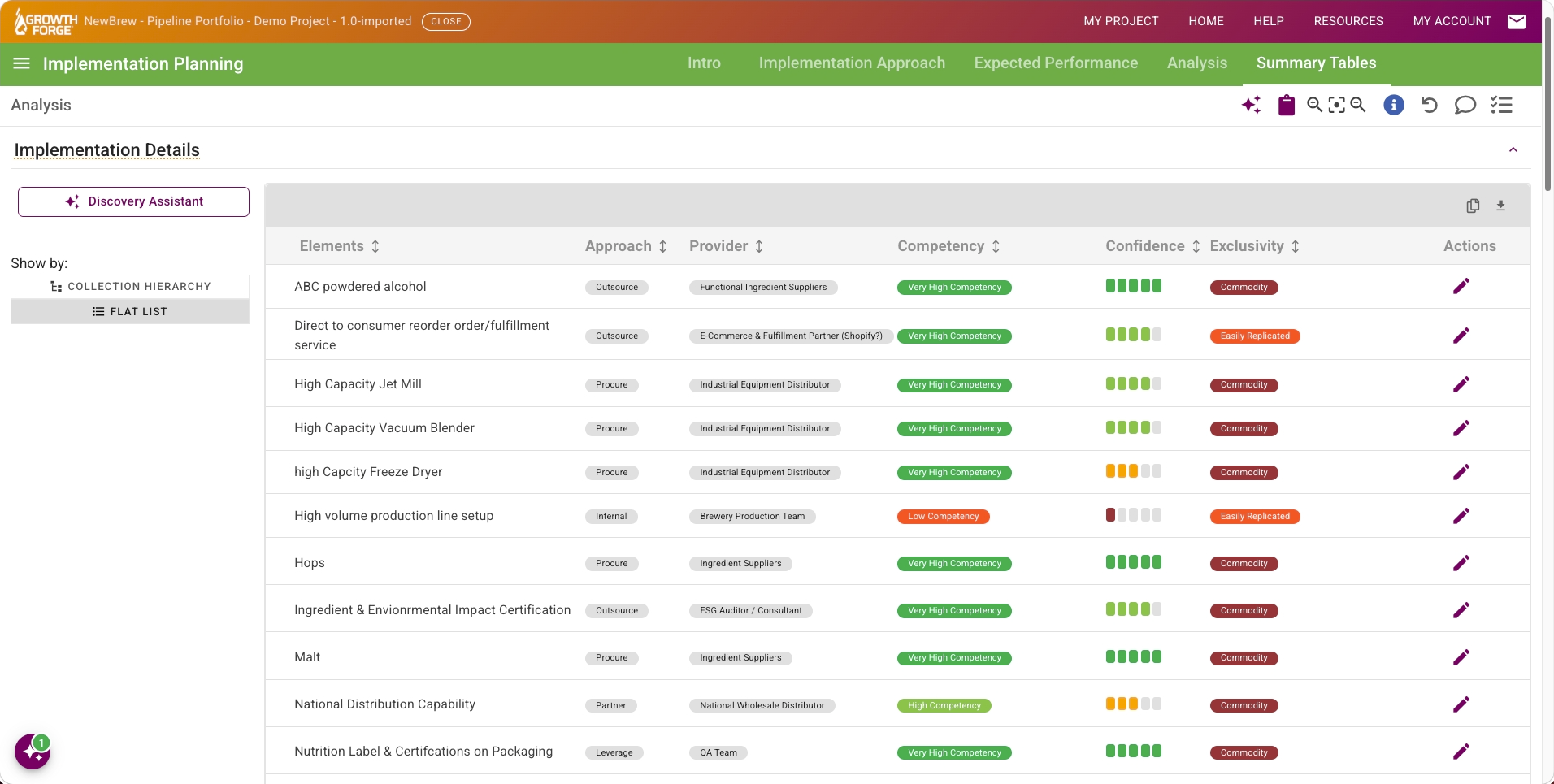Open MY ACCOUNT in top menu
The width and height of the screenshot is (1554, 784).
(x=1452, y=21)
